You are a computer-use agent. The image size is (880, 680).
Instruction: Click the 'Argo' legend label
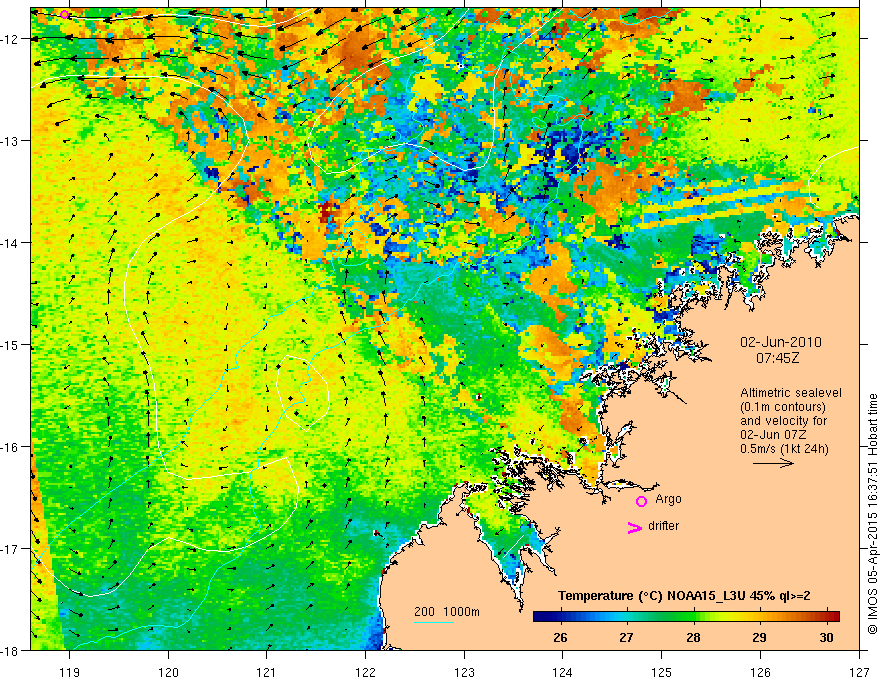(x=668, y=499)
